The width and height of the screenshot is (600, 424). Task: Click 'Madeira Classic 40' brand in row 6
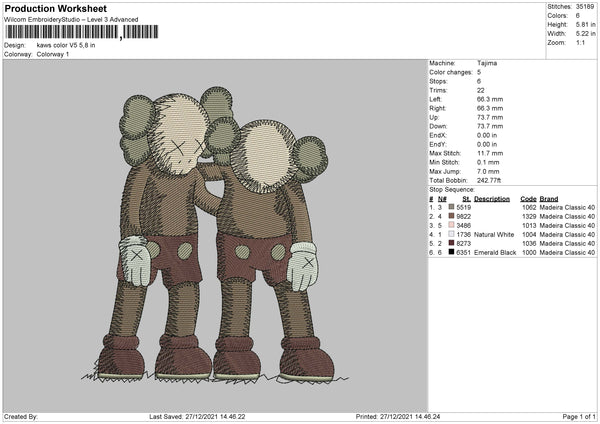pos(567,253)
